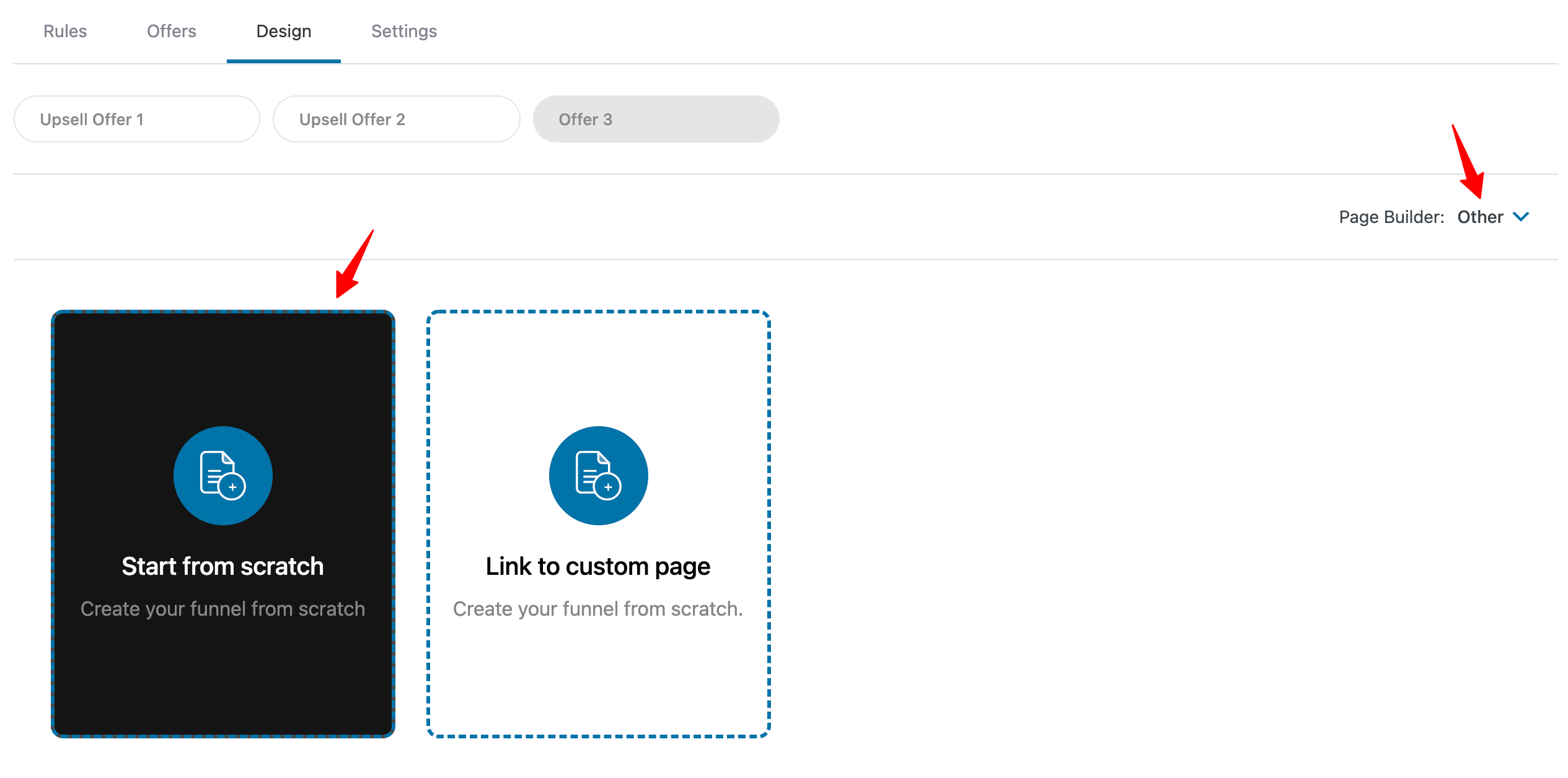Click the blue document icon on Start from scratch card
This screenshot has width=1568, height=778.
point(222,476)
